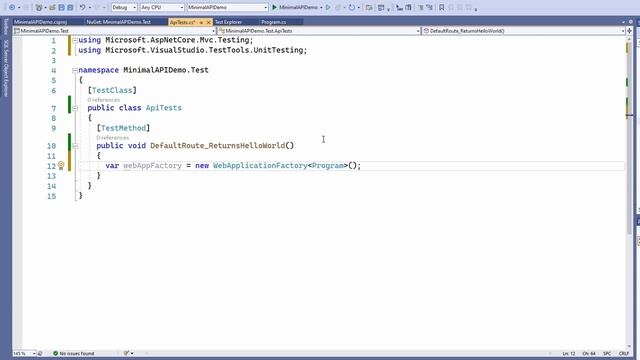Click the New Project toolbar icon

pos(39,7)
